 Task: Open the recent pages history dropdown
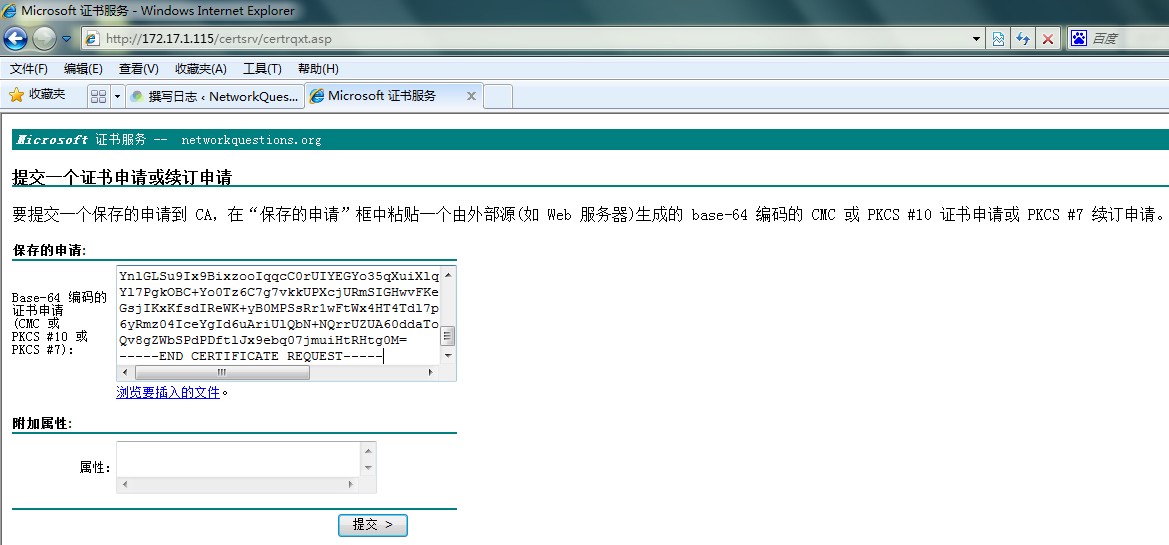pyautogui.click(x=66, y=39)
